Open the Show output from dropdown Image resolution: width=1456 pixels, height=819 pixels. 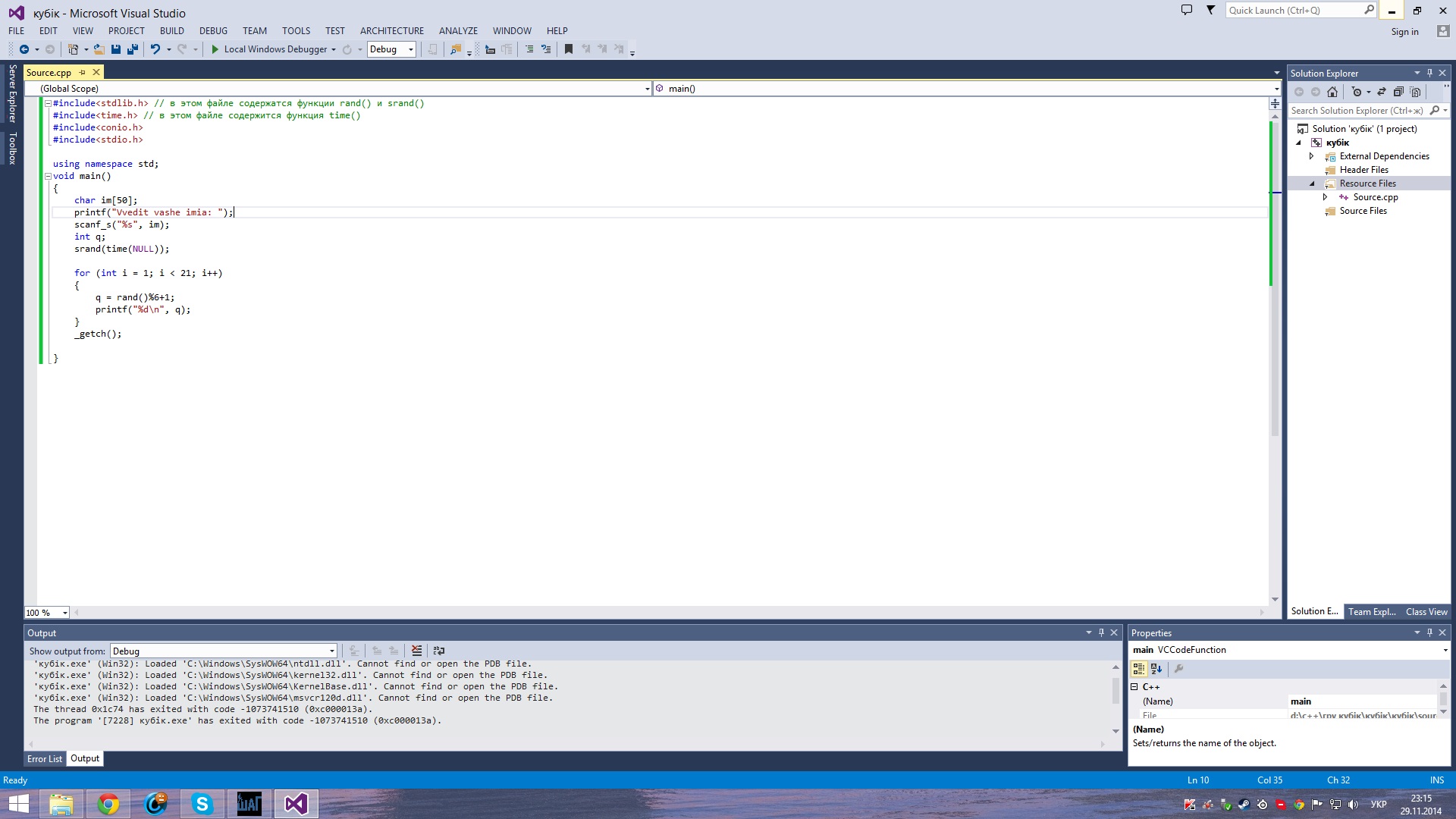(331, 651)
